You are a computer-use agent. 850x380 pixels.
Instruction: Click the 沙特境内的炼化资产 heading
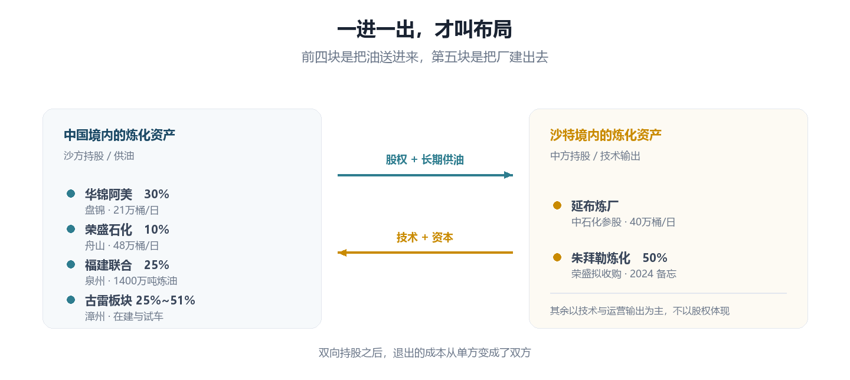coord(606,134)
